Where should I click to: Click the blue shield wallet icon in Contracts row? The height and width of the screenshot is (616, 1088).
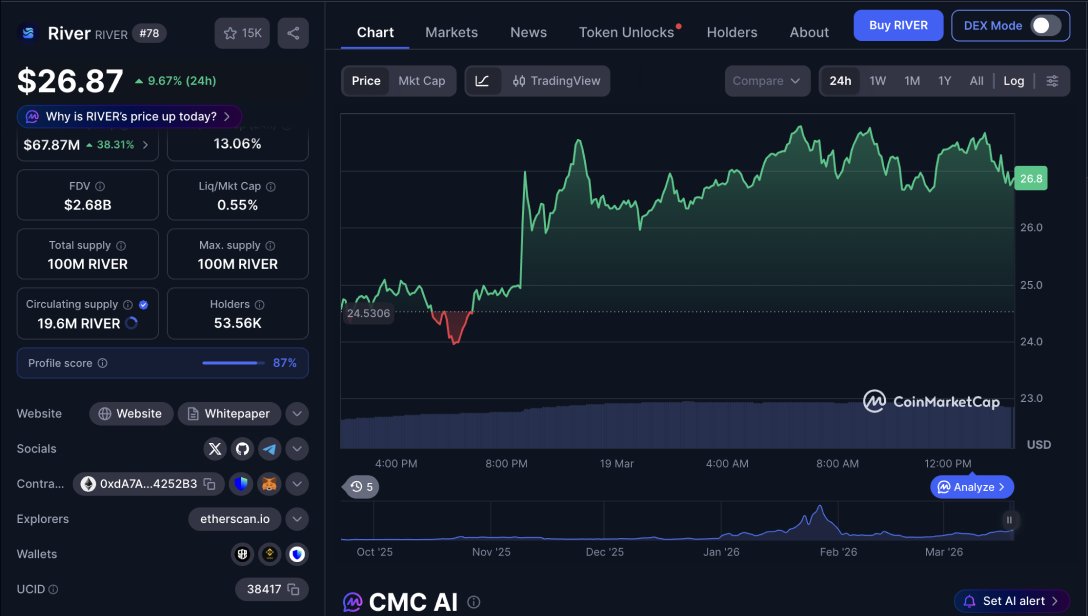point(241,484)
